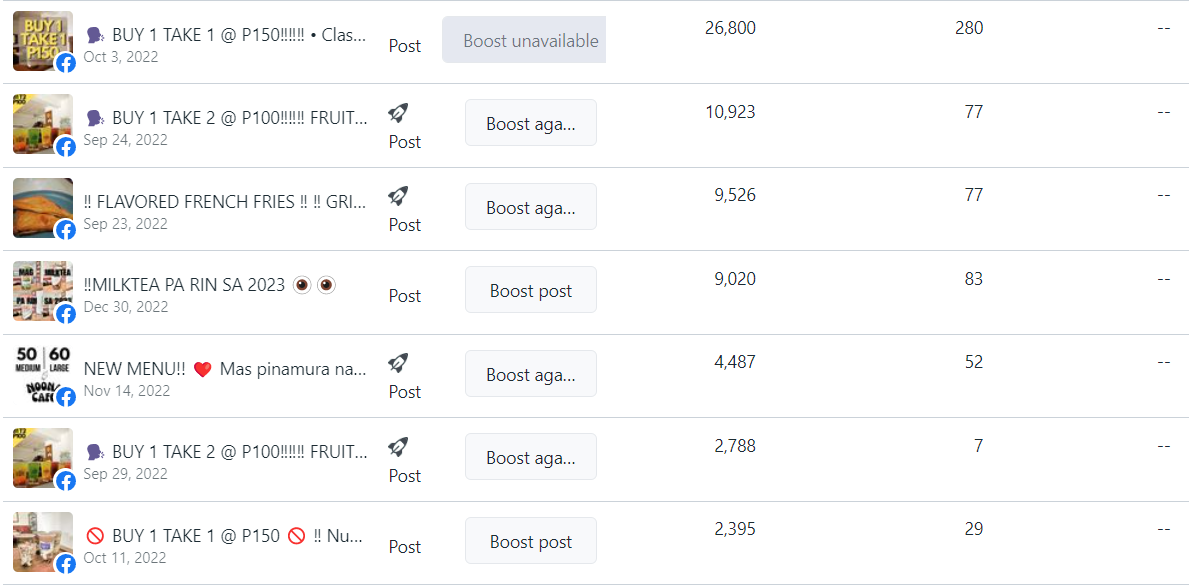1189x588 pixels.
Task: Click Boost again for NEW MENU post
Action: [531, 373]
